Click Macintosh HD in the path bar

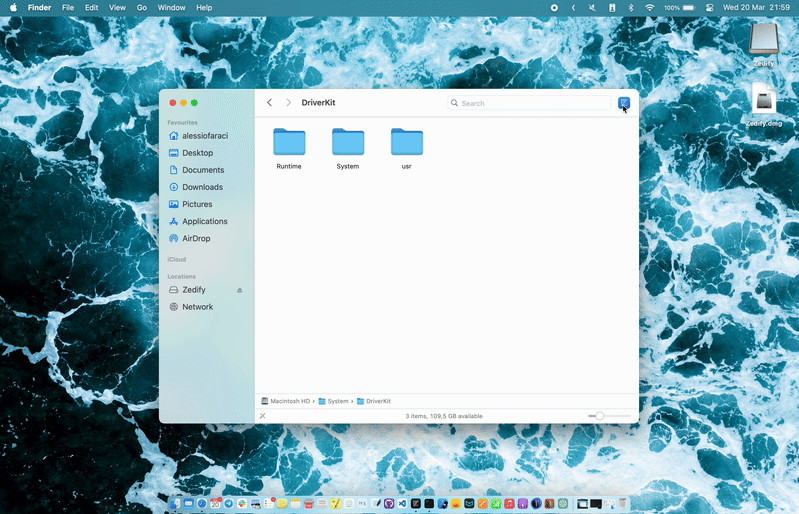point(285,401)
